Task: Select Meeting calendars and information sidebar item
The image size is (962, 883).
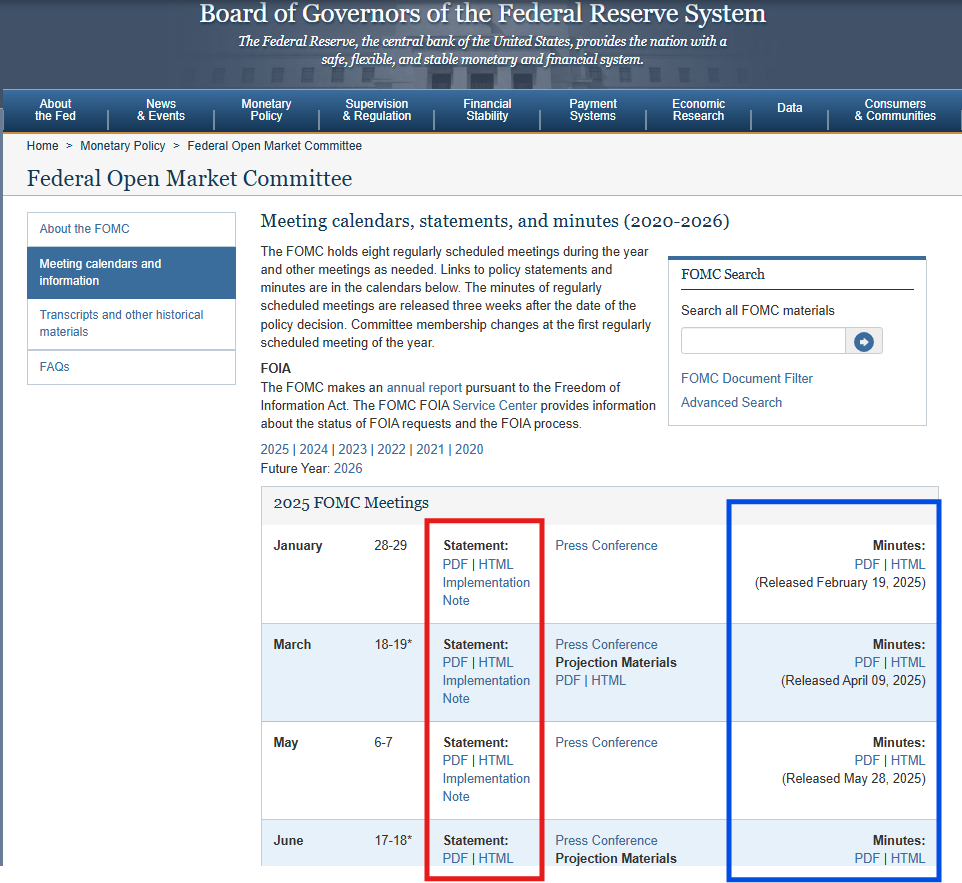Action: [x=131, y=272]
